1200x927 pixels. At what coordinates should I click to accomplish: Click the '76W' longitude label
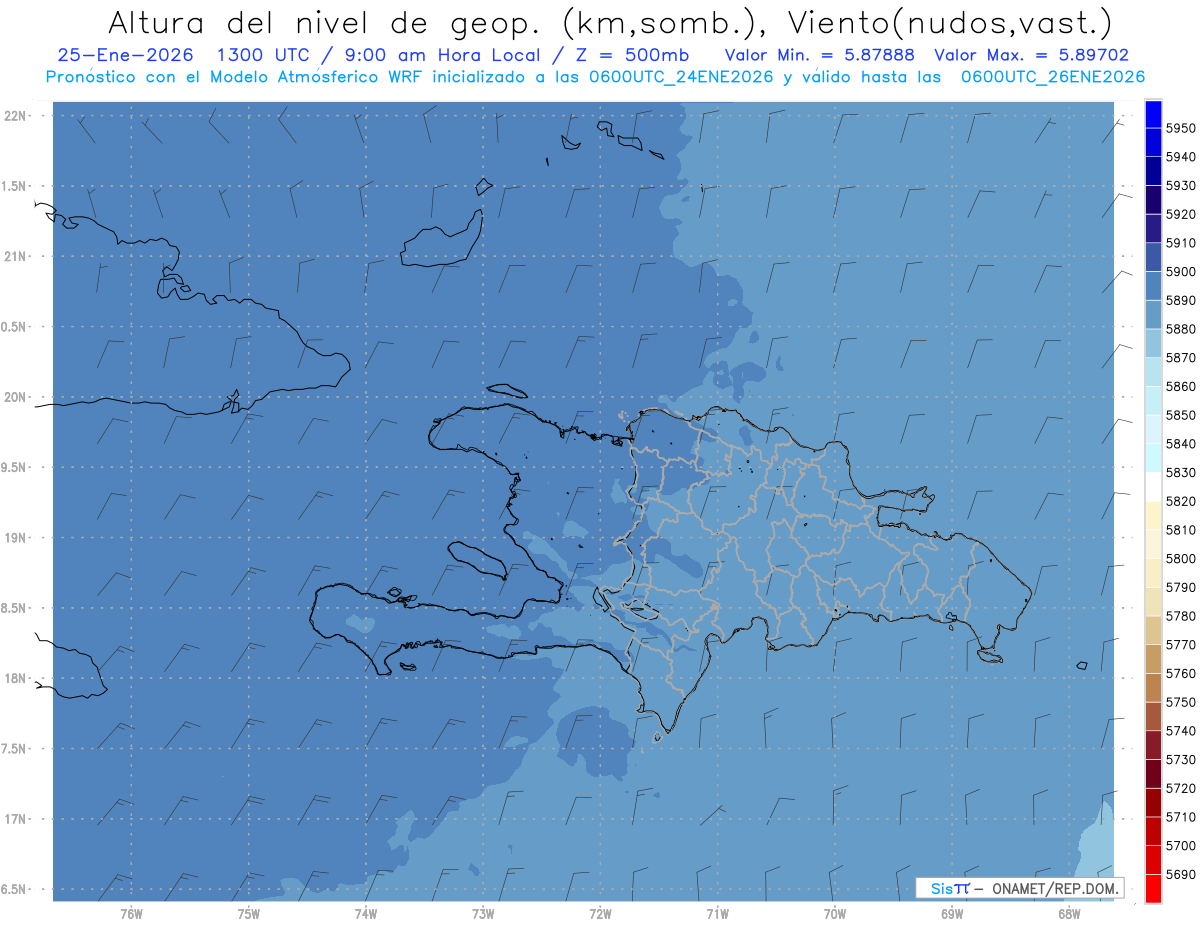click(131, 913)
